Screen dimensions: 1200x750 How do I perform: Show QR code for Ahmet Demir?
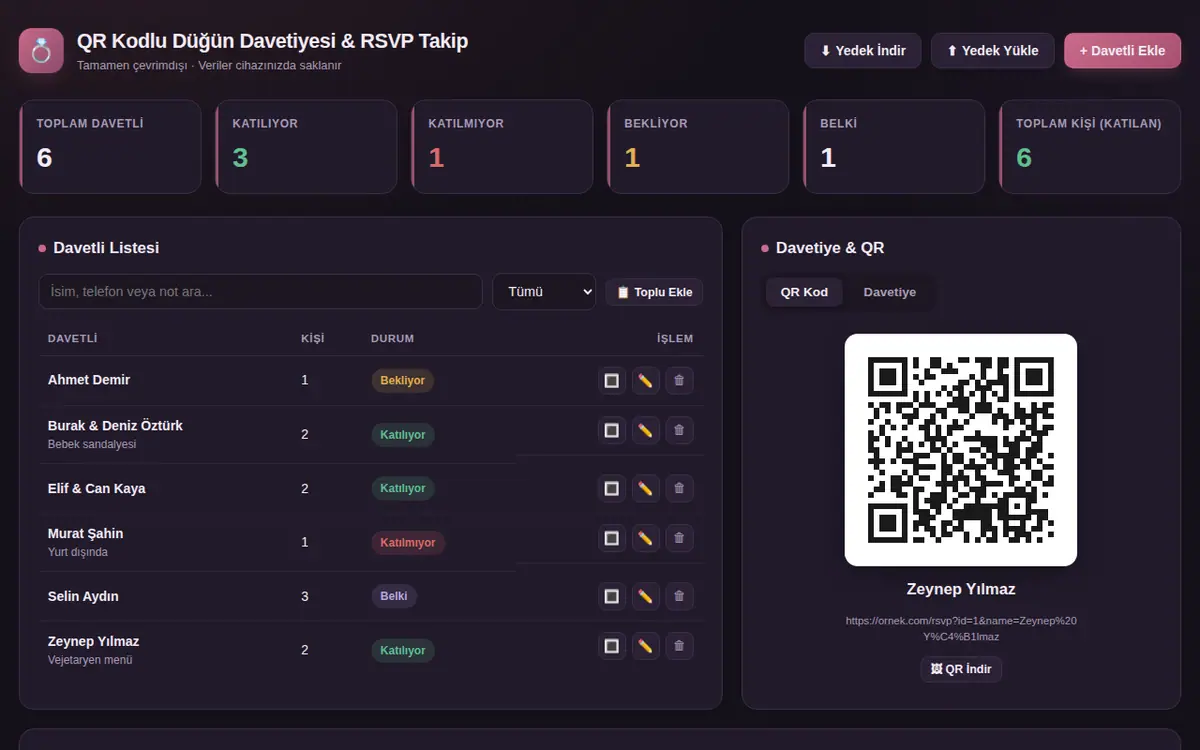(x=612, y=380)
